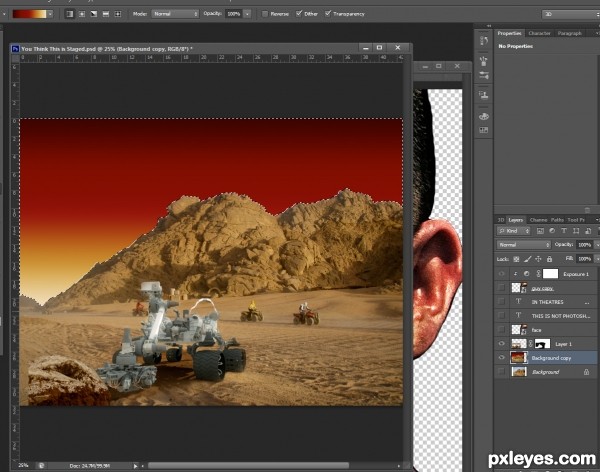Screen dimensions: 600x472
Task: Select the Background layer name
Action: (x=545, y=372)
